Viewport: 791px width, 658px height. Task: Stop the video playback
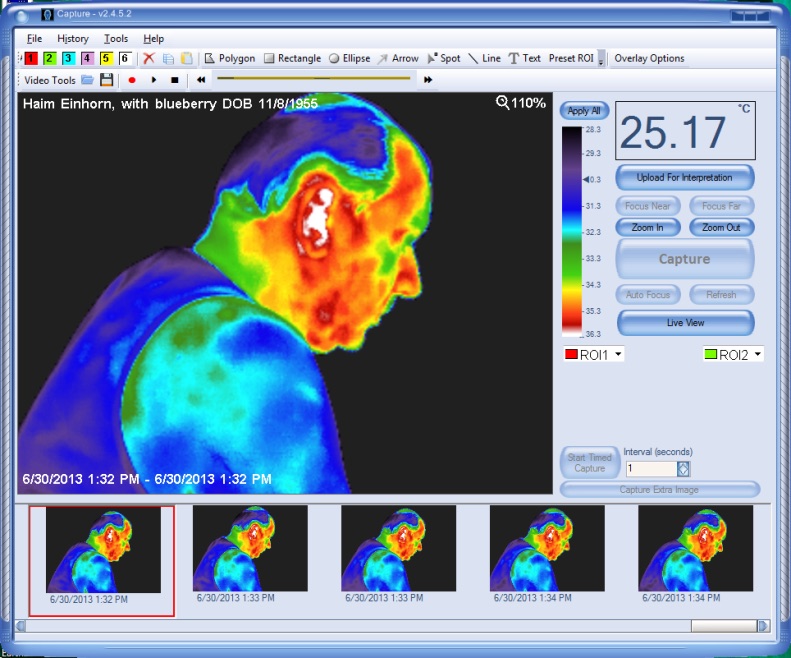pyautogui.click(x=175, y=80)
